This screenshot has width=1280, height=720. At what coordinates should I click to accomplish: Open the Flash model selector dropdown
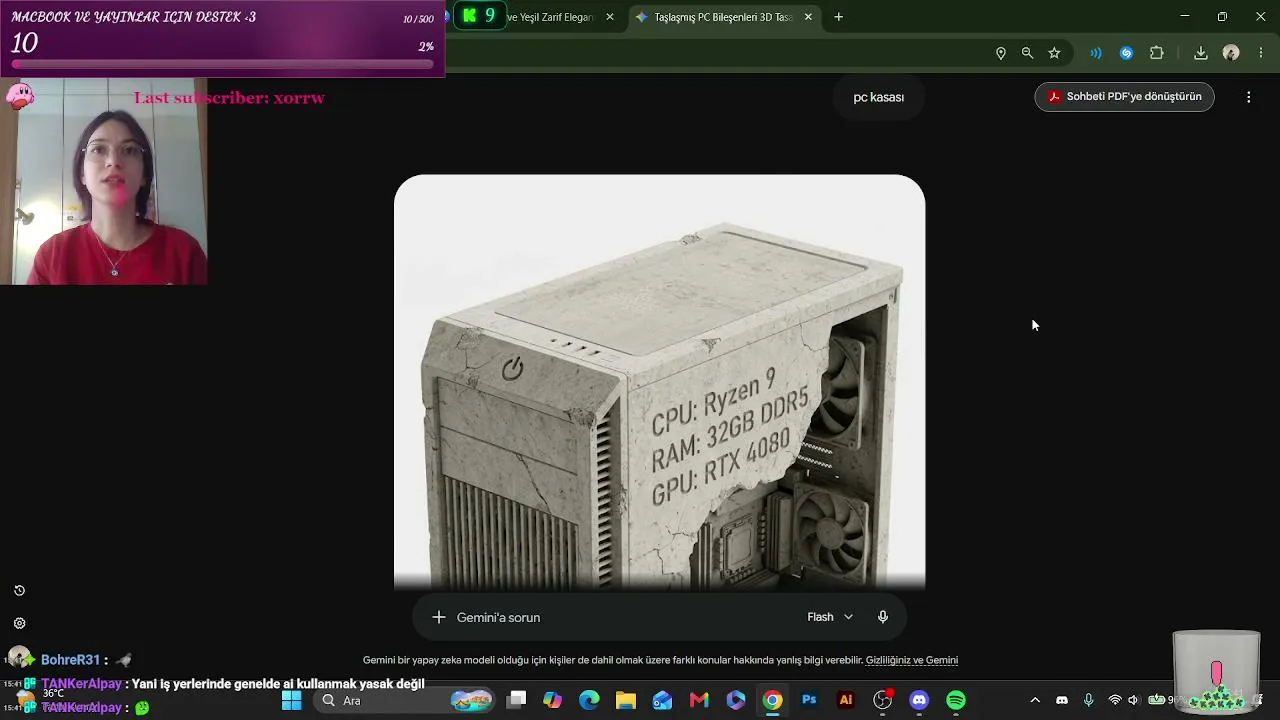click(x=830, y=617)
